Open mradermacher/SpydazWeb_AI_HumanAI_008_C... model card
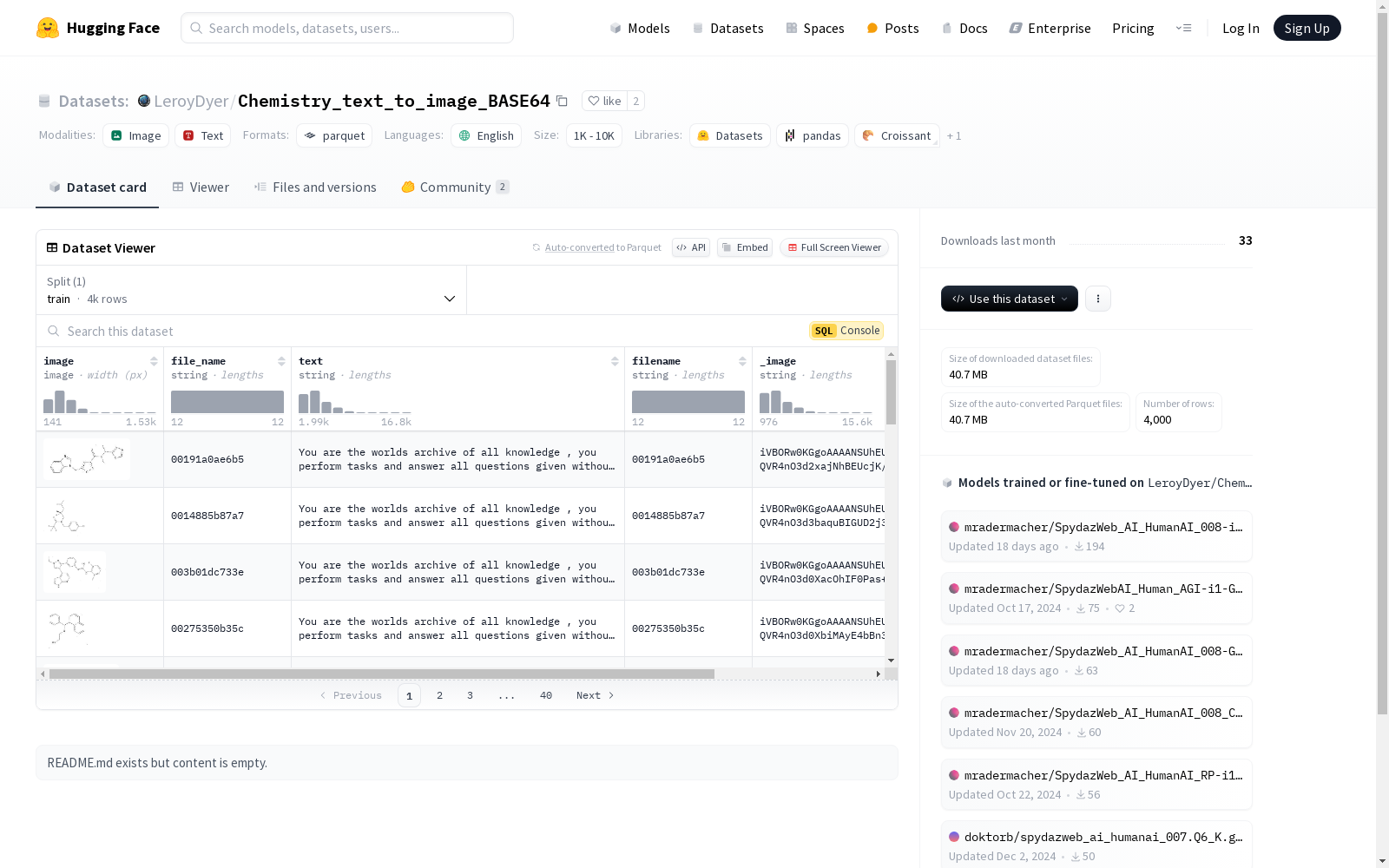 pos(1096,722)
